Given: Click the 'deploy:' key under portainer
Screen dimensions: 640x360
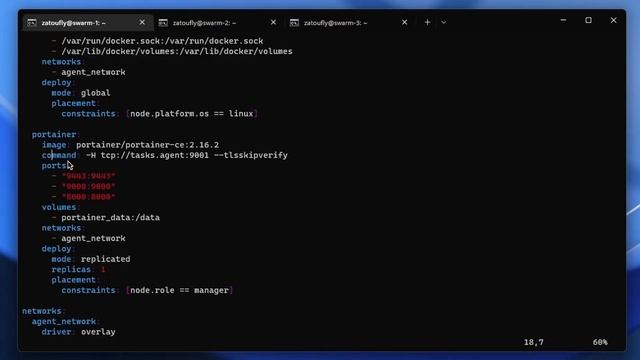Looking at the screenshot, I should pos(58,249).
